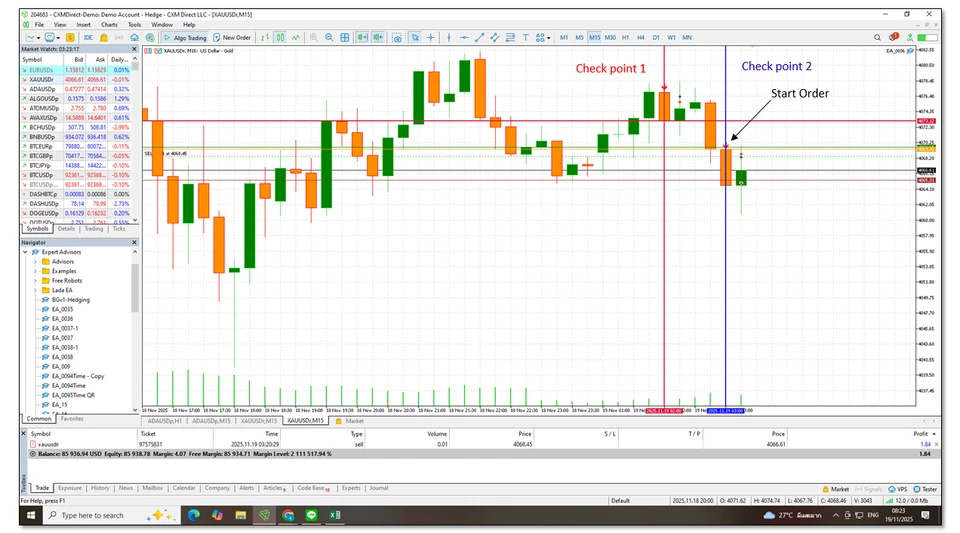
Task: Select the crosshair tool
Action: [431, 37]
